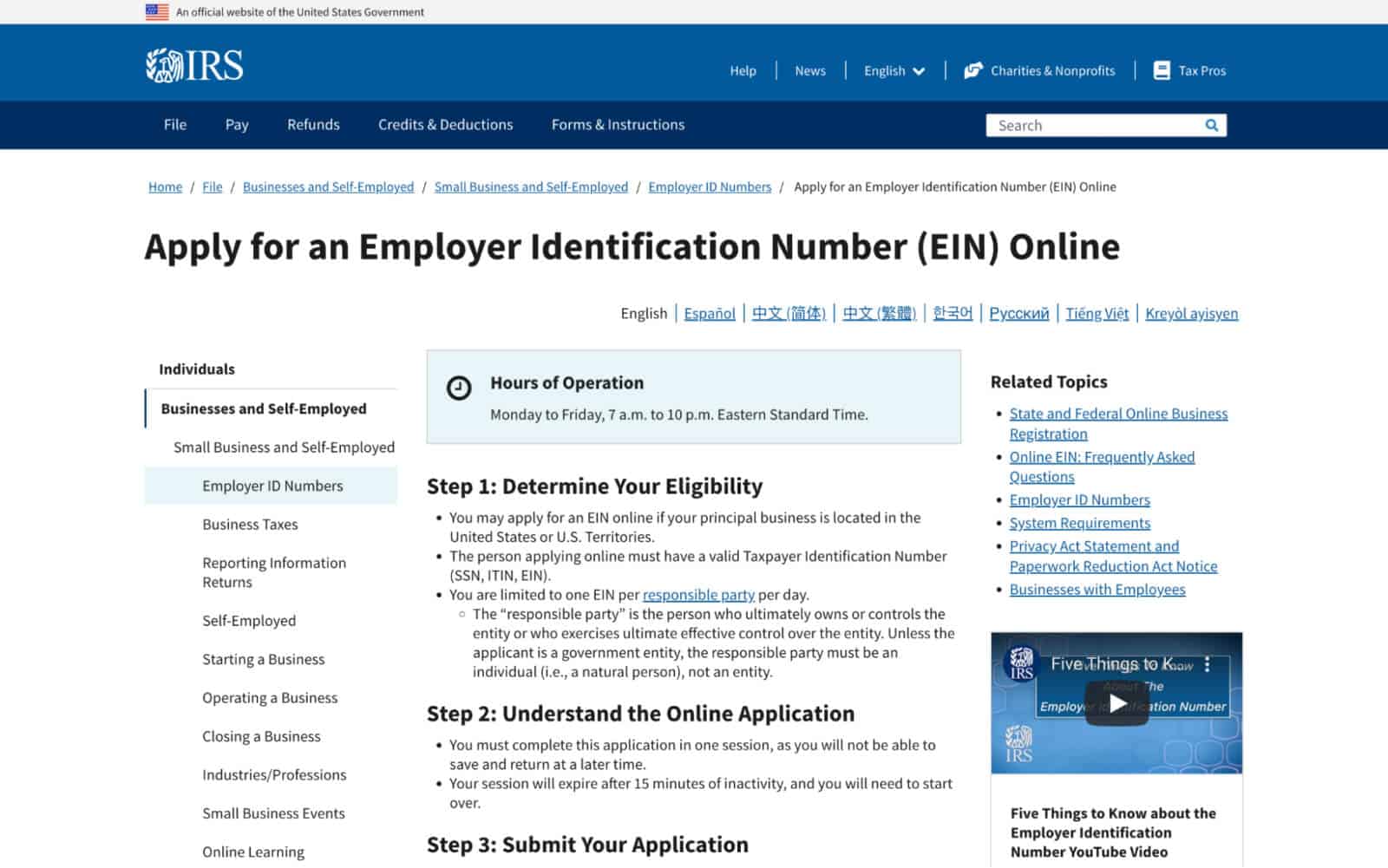1388x868 pixels.
Task: Click the Employer Identification Number video thumbnail
Action: [x=1117, y=703]
